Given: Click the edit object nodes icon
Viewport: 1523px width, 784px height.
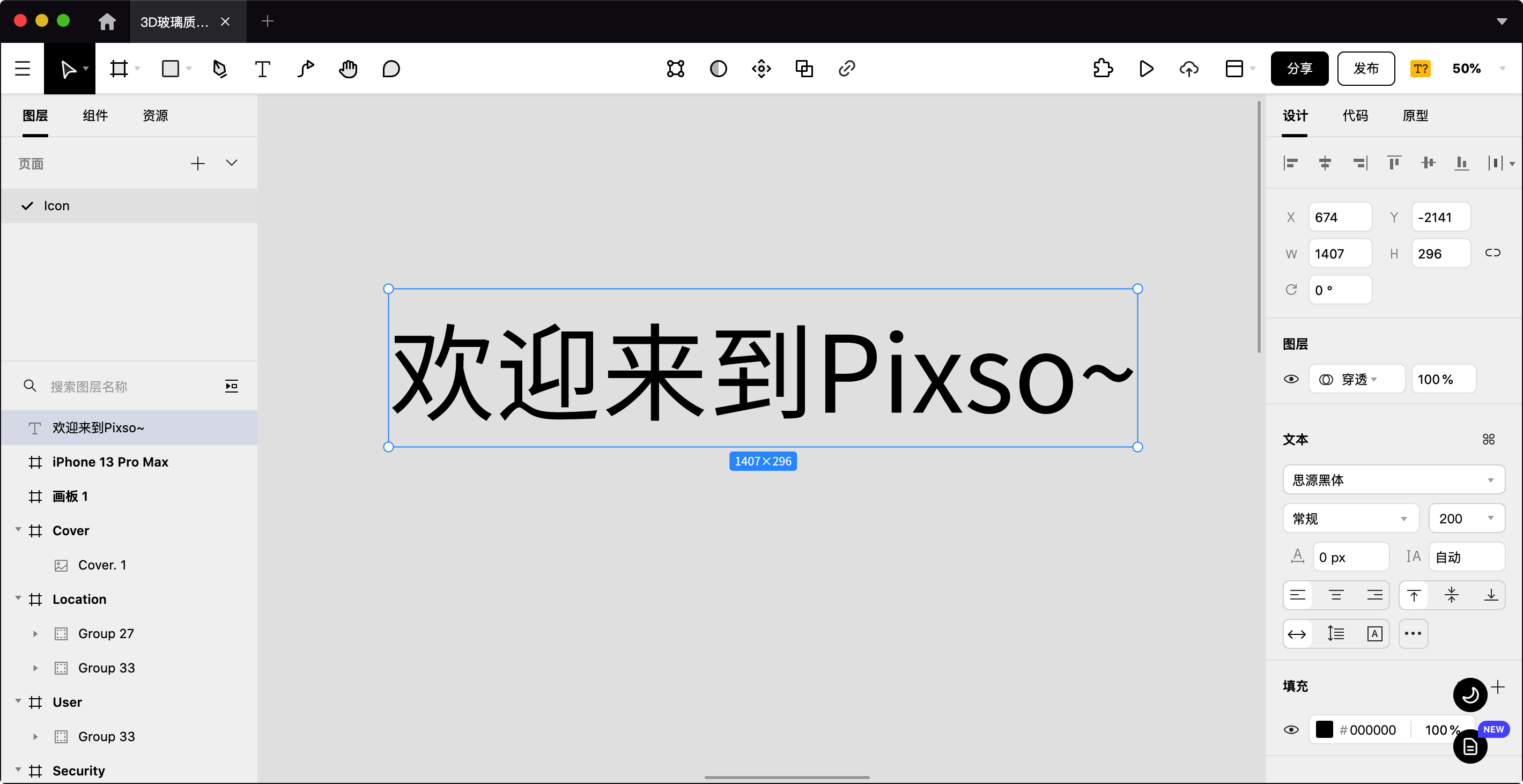Looking at the screenshot, I should 675,69.
